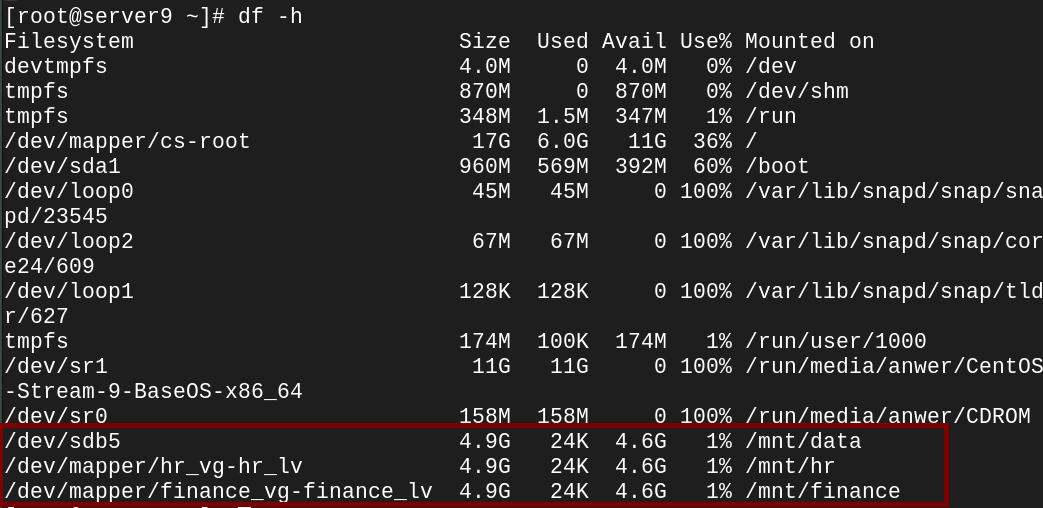Click the 'Avail' column header
The image size is (1043, 508).
tap(634, 41)
